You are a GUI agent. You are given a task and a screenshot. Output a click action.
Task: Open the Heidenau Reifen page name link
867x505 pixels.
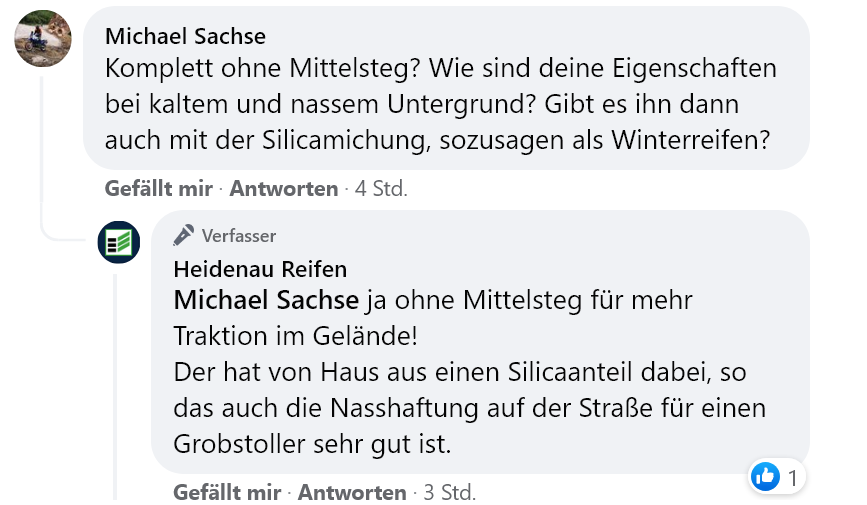pos(260,269)
